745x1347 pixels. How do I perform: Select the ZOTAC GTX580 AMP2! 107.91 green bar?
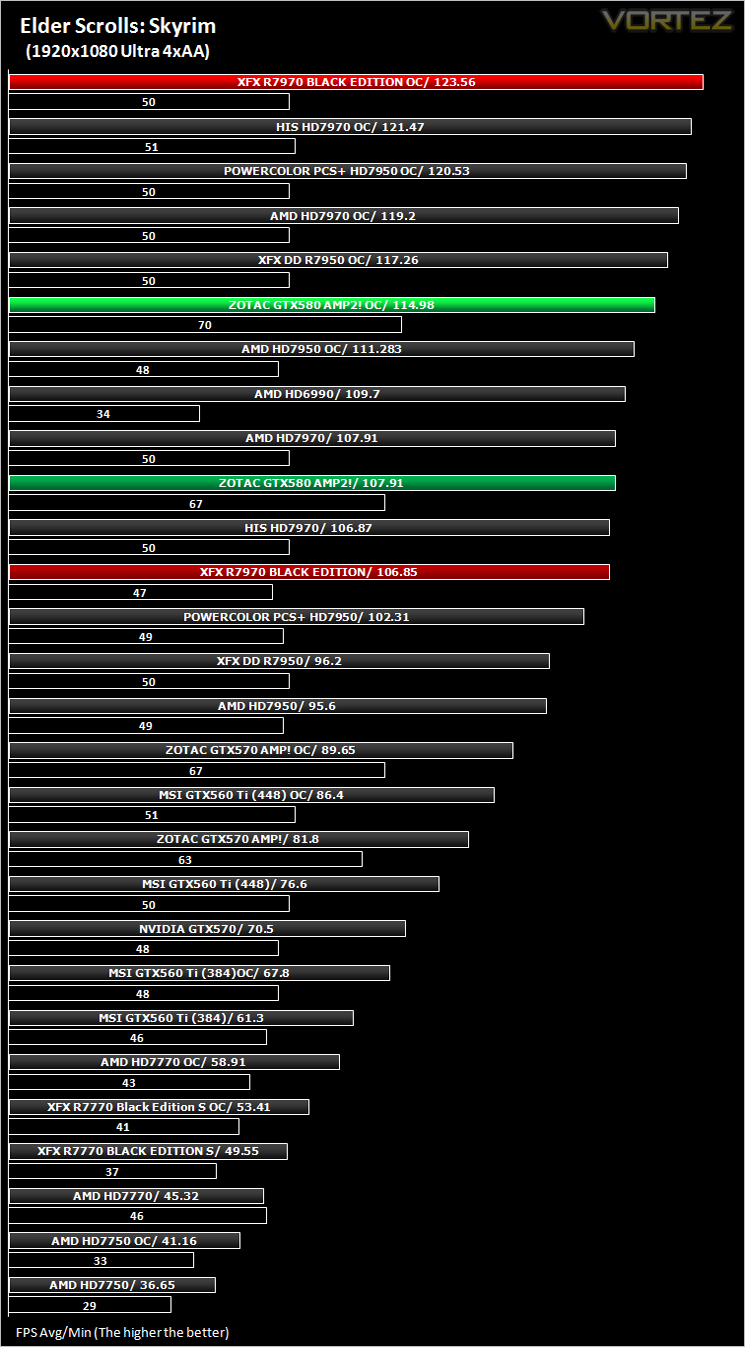(x=312, y=483)
